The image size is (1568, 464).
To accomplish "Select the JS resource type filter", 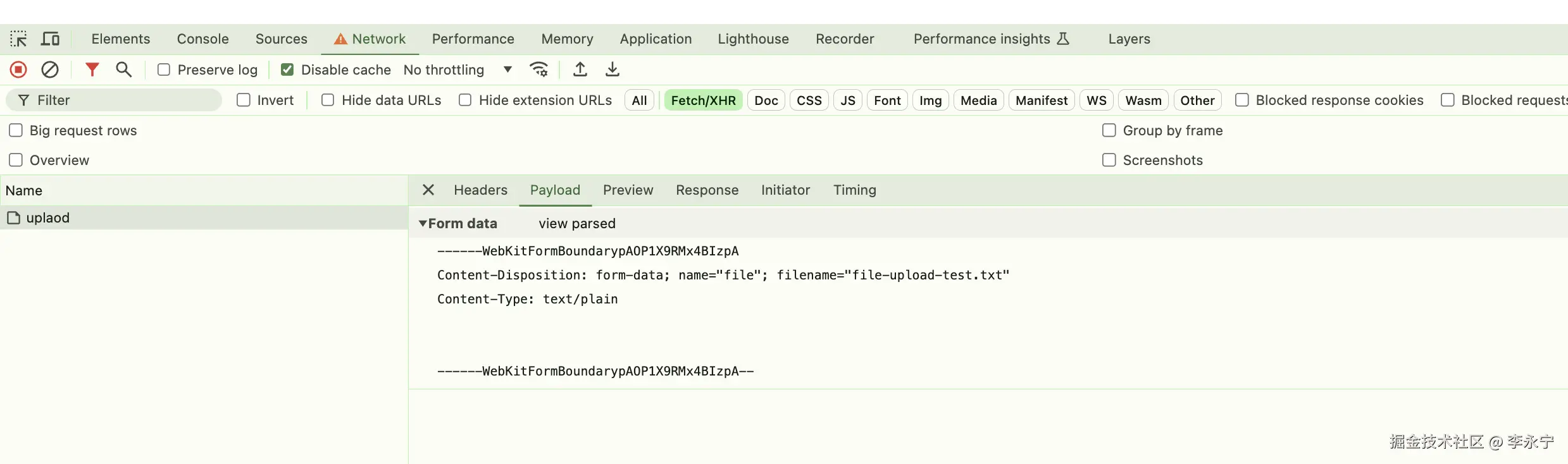I will (847, 100).
